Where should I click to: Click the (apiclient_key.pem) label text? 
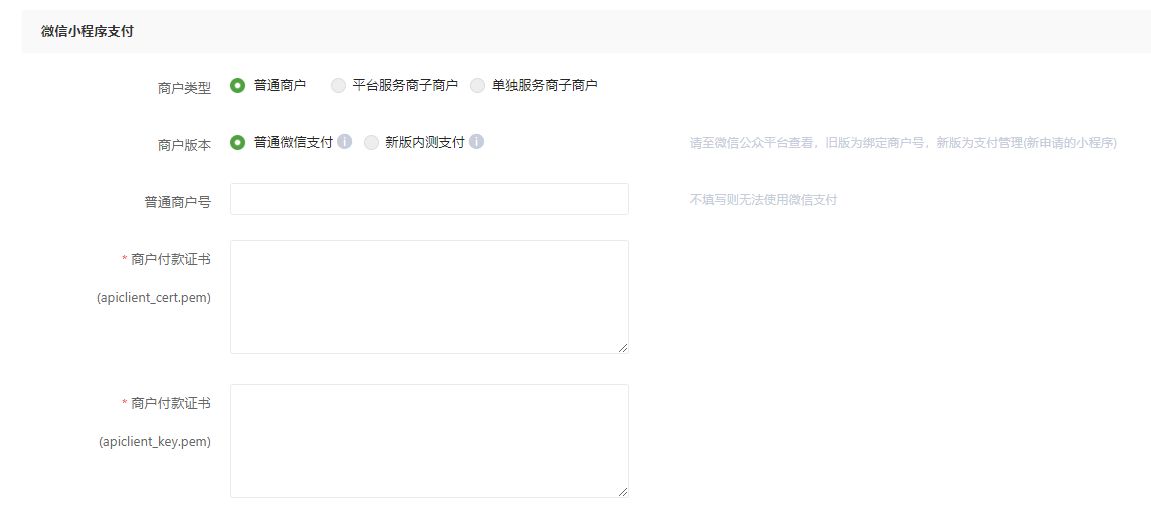[155, 442]
